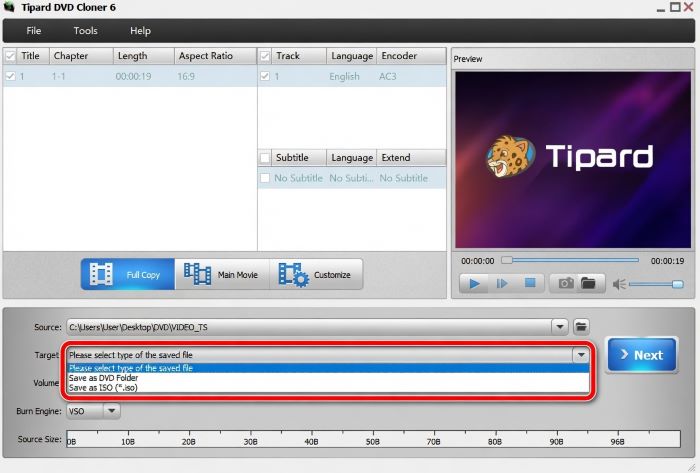Close the Tipard DVD Cloner window

point(689,7)
